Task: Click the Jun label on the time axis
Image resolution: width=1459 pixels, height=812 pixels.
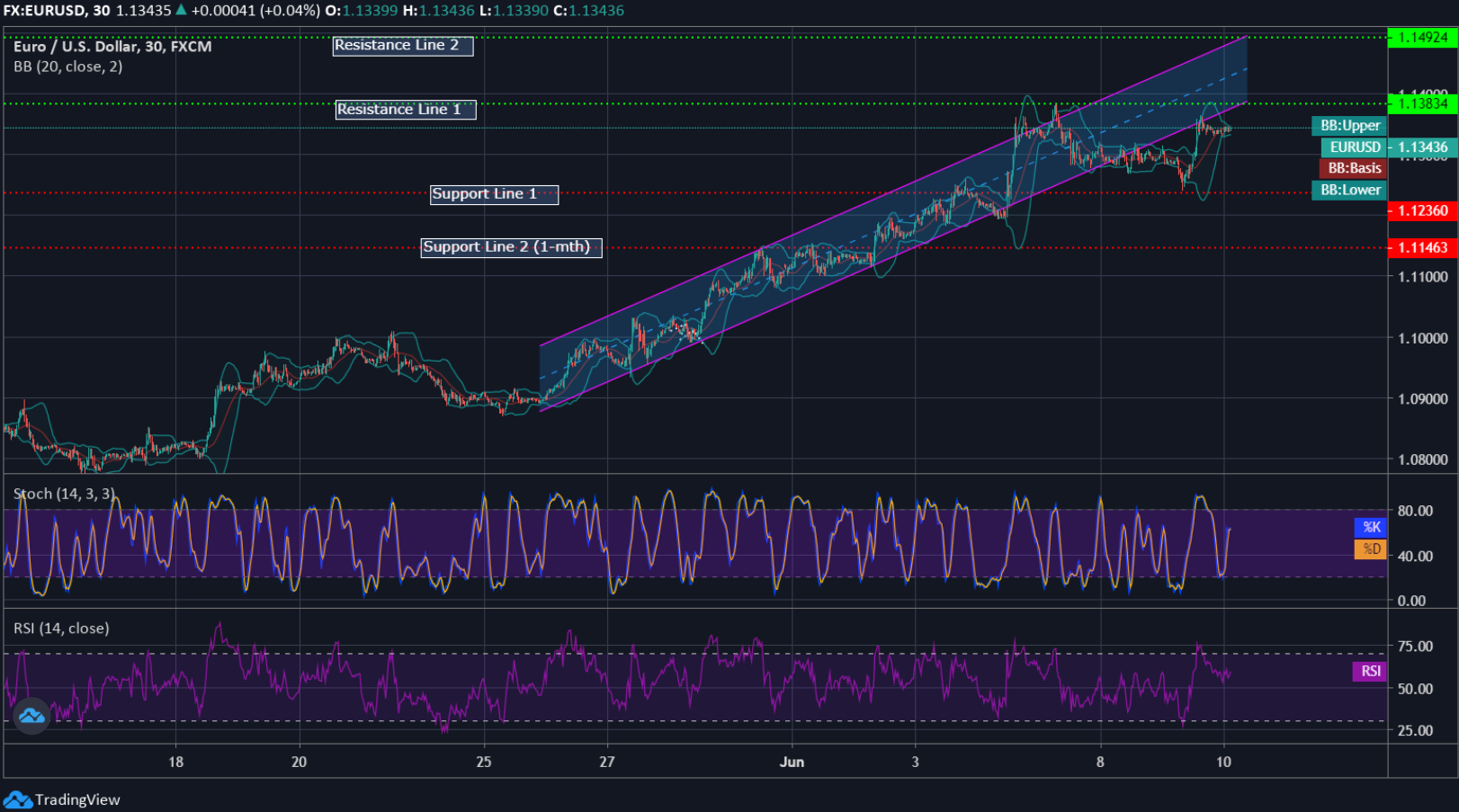Action: [792, 762]
